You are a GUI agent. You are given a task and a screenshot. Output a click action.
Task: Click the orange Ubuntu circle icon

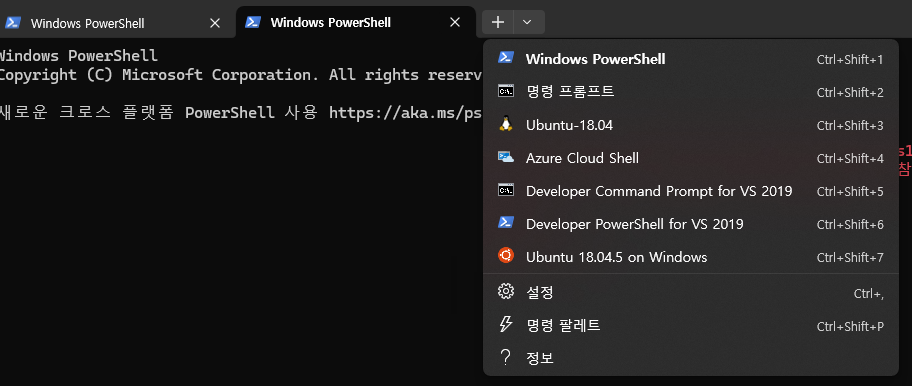click(505, 255)
